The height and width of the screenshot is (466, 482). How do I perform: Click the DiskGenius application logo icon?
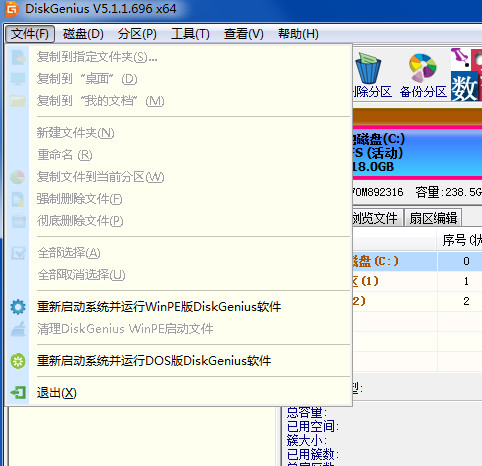(12, 8)
